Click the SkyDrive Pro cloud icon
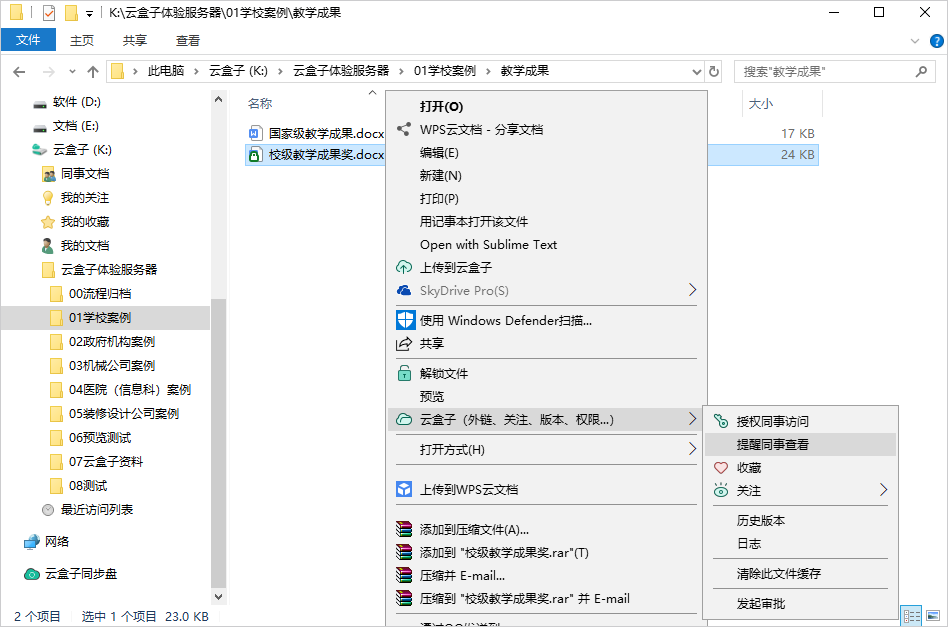Screen dimensions: 948x627 click(x=403, y=290)
